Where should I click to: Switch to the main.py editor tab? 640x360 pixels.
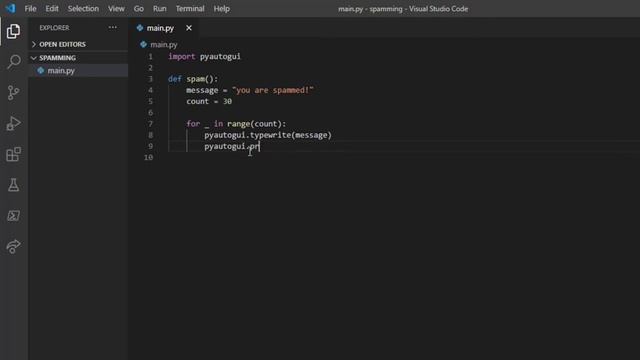[160, 28]
